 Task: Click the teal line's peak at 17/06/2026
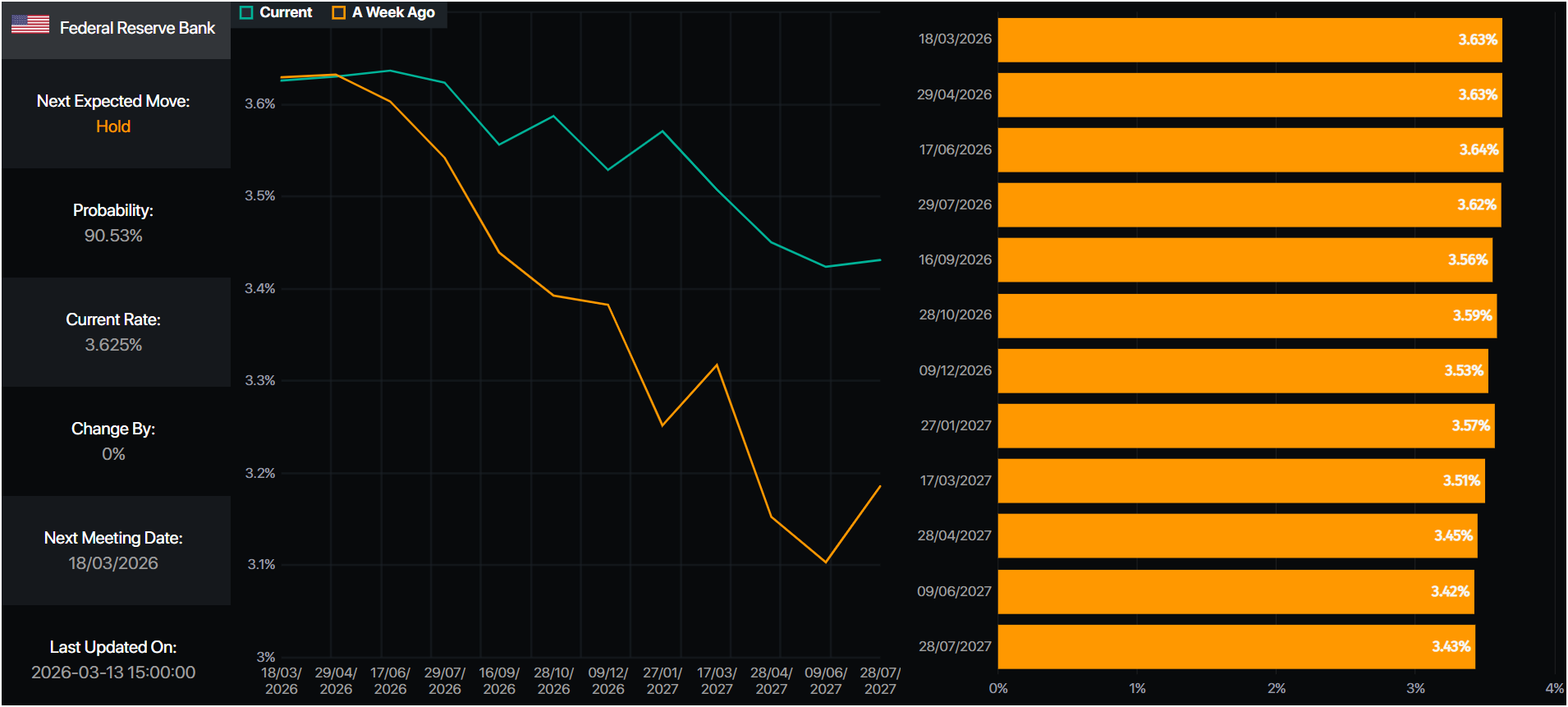[x=390, y=71]
